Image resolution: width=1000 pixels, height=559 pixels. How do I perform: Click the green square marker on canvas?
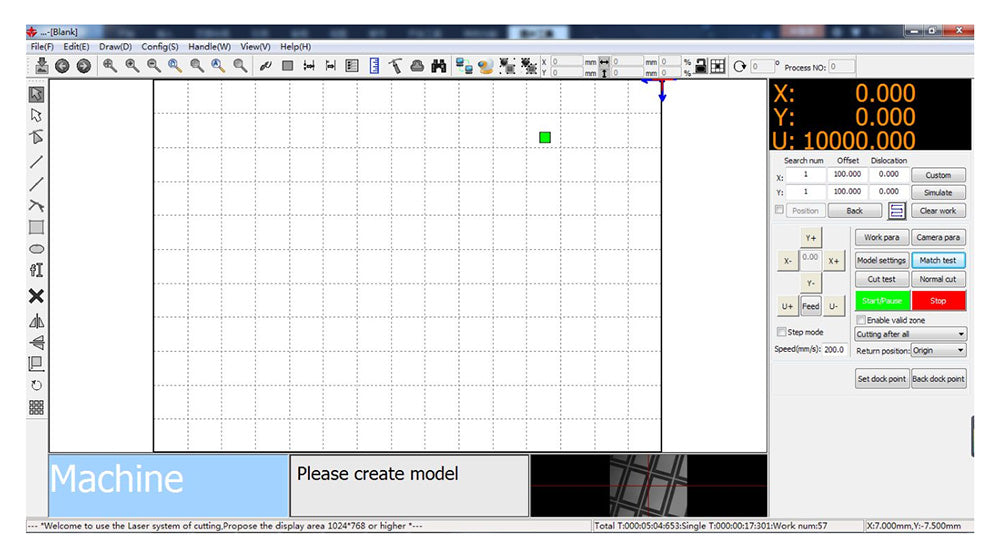[545, 137]
